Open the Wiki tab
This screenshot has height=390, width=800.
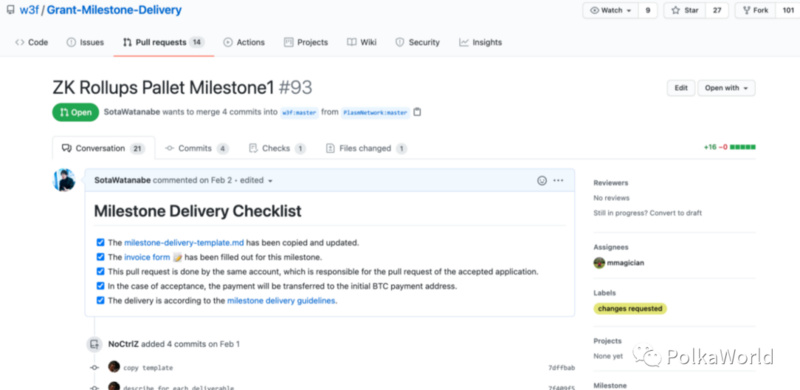(x=362, y=42)
